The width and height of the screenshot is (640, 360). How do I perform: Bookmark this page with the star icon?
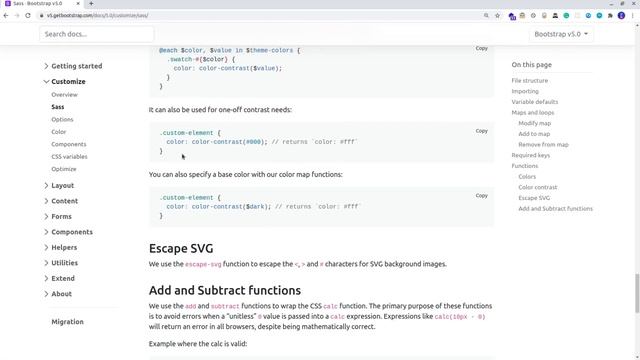(x=497, y=16)
